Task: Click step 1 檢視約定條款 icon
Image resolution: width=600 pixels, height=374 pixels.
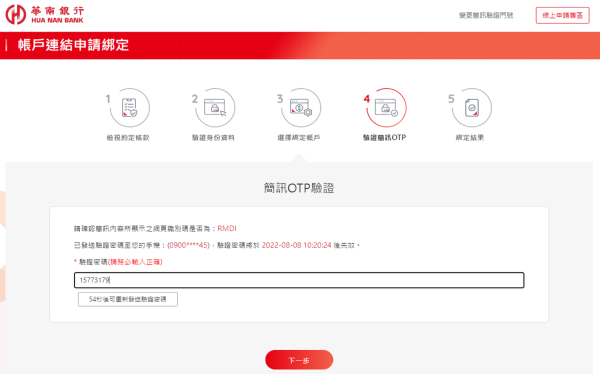Action: coord(129,108)
